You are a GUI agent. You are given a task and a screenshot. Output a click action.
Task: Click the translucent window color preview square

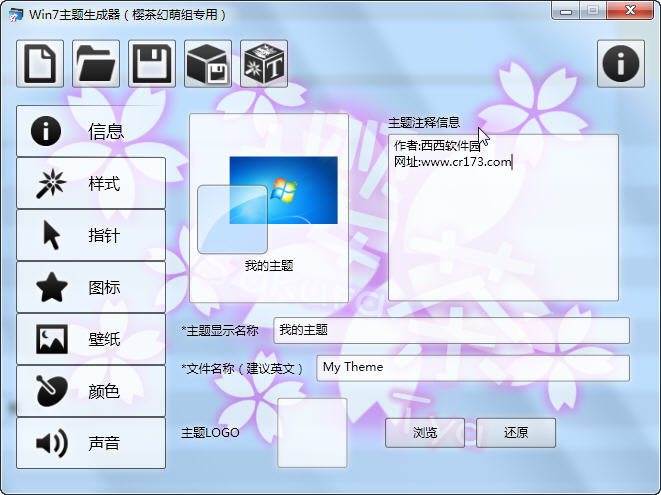[x=232, y=219]
